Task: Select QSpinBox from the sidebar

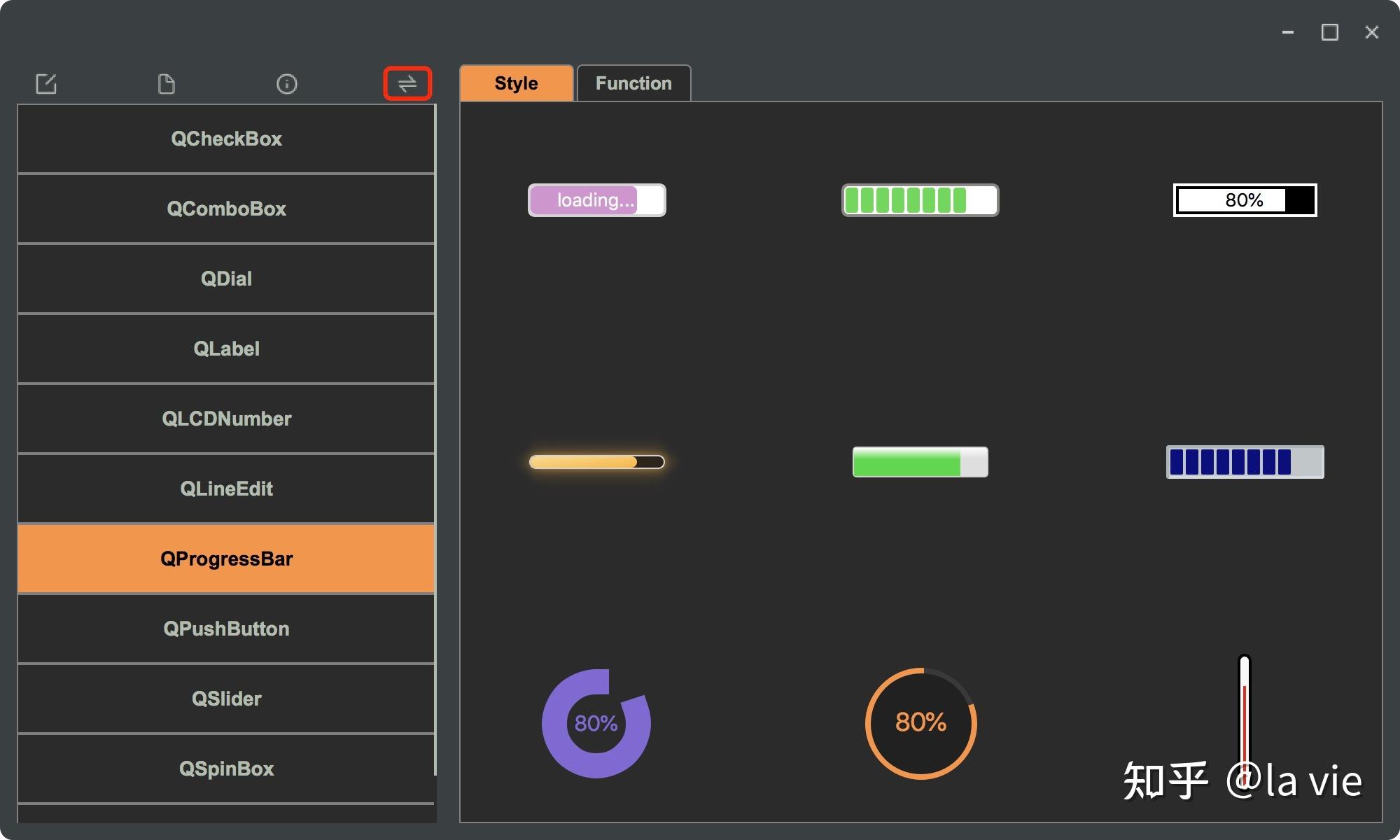Action: click(x=225, y=769)
